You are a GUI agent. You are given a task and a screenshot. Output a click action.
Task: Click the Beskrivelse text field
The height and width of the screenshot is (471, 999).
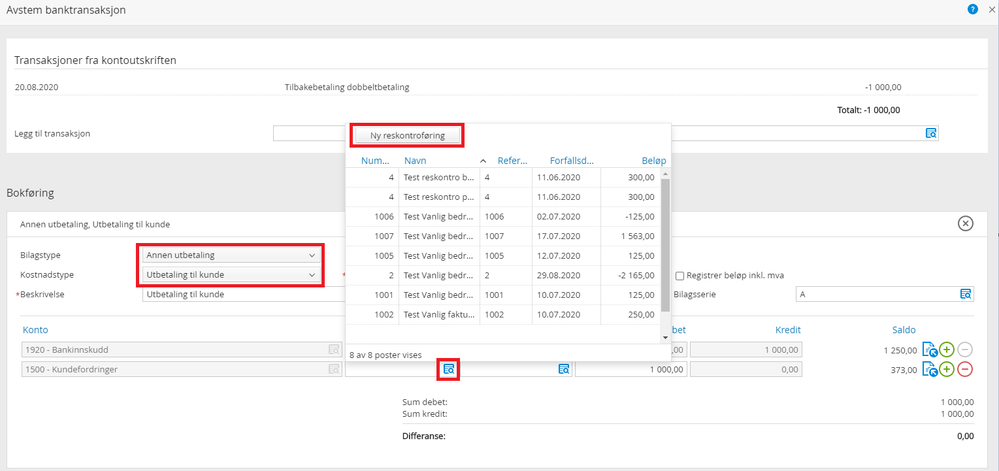pos(240,294)
